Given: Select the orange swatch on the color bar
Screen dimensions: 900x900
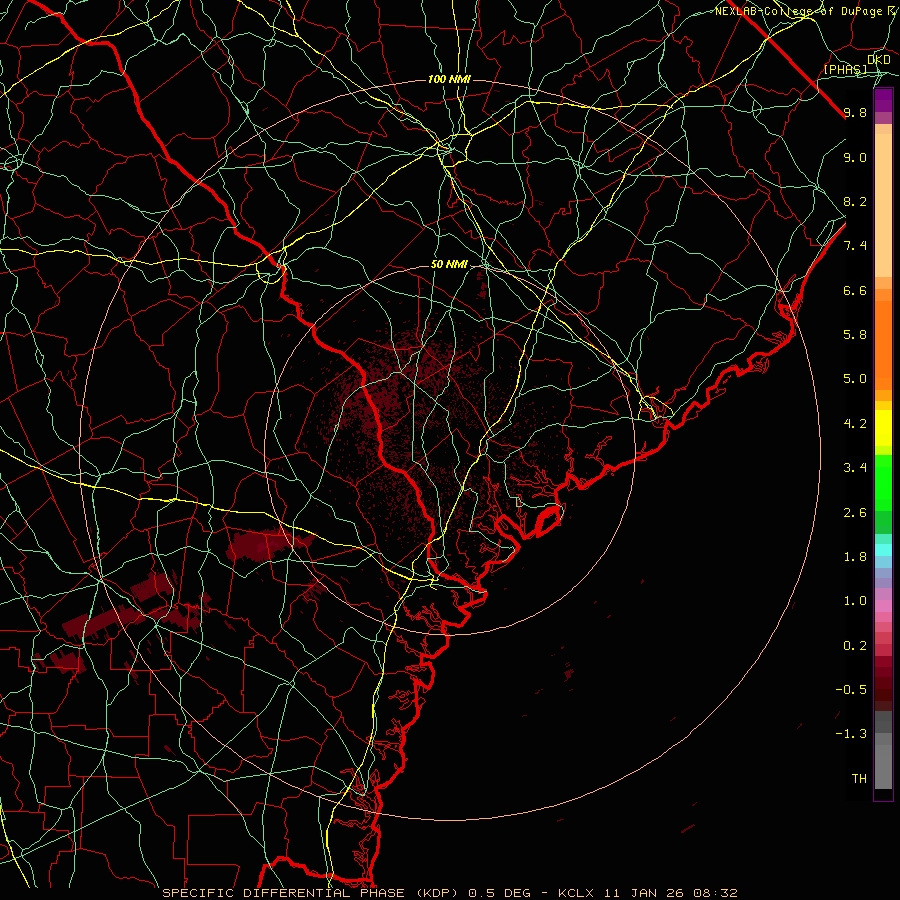Looking at the screenshot, I should (883, 344).
